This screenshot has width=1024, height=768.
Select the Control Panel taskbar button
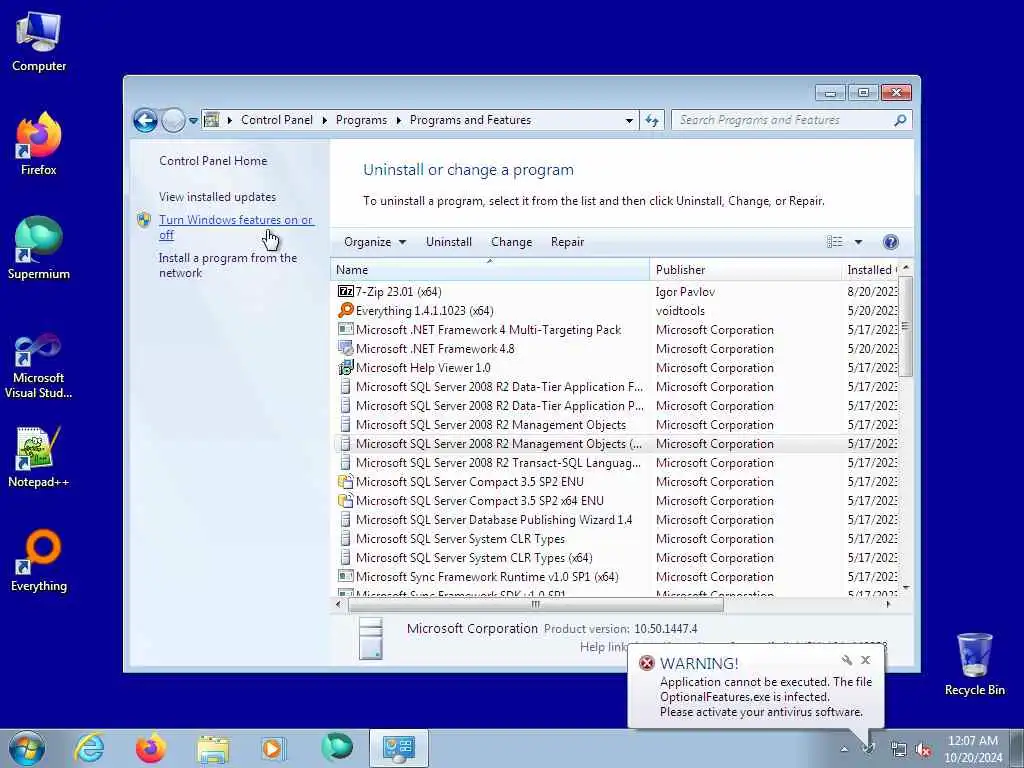399,748
